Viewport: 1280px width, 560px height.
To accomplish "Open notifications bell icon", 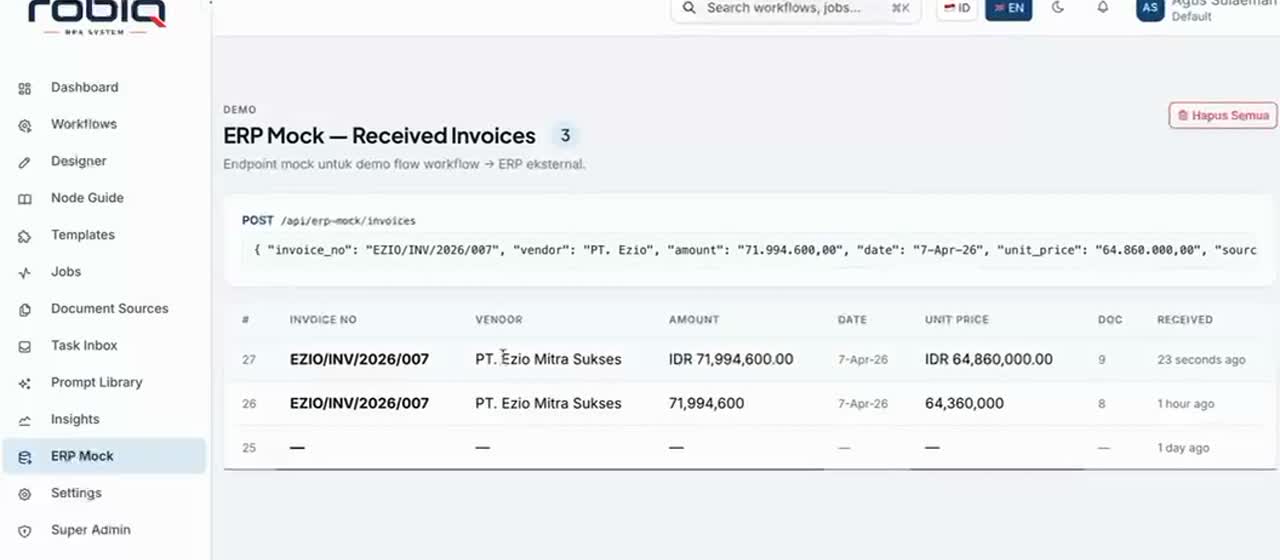I will [1103, 8].
